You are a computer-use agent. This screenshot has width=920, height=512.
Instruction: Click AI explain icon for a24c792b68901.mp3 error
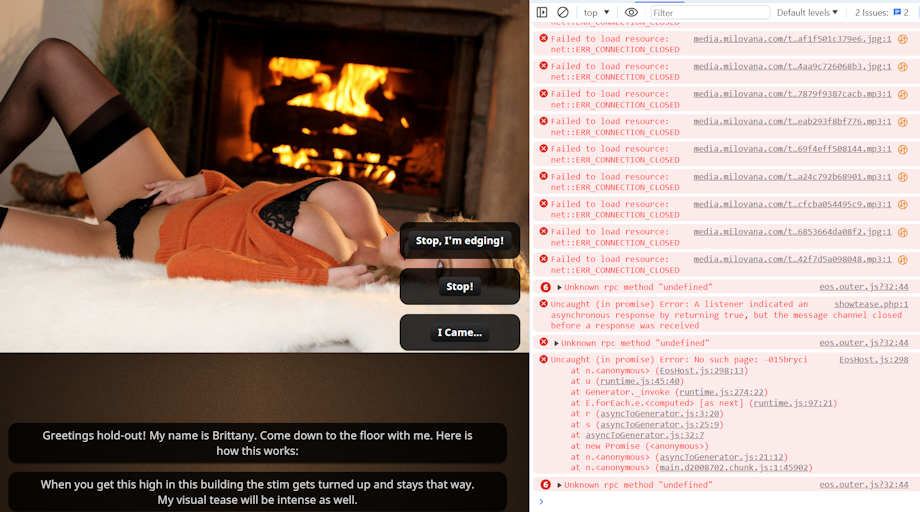tap(903, 177)
